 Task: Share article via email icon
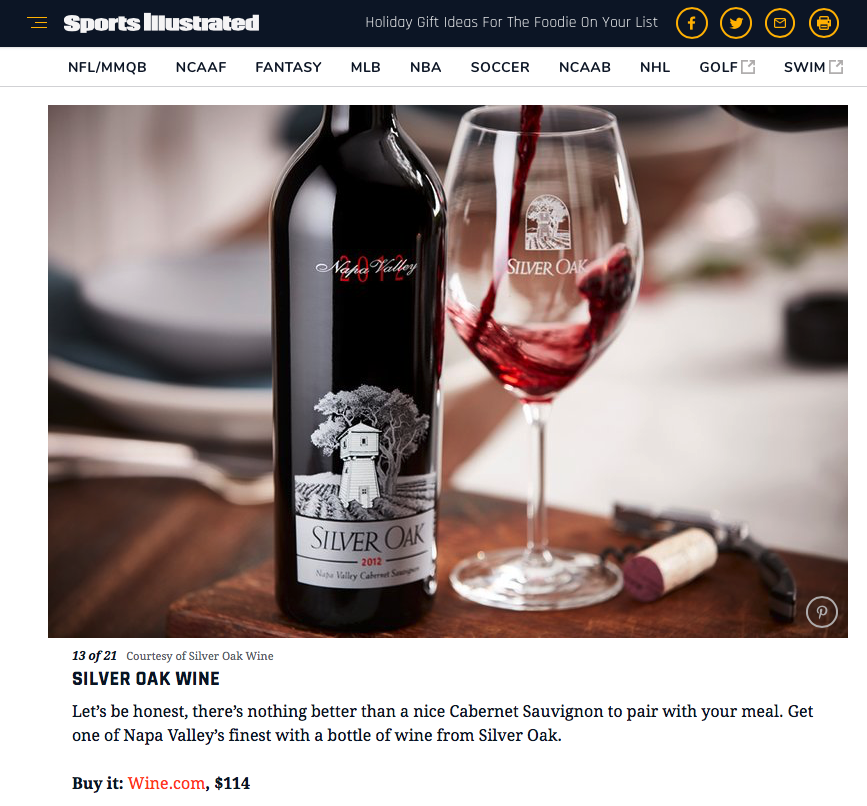point(780,23)
